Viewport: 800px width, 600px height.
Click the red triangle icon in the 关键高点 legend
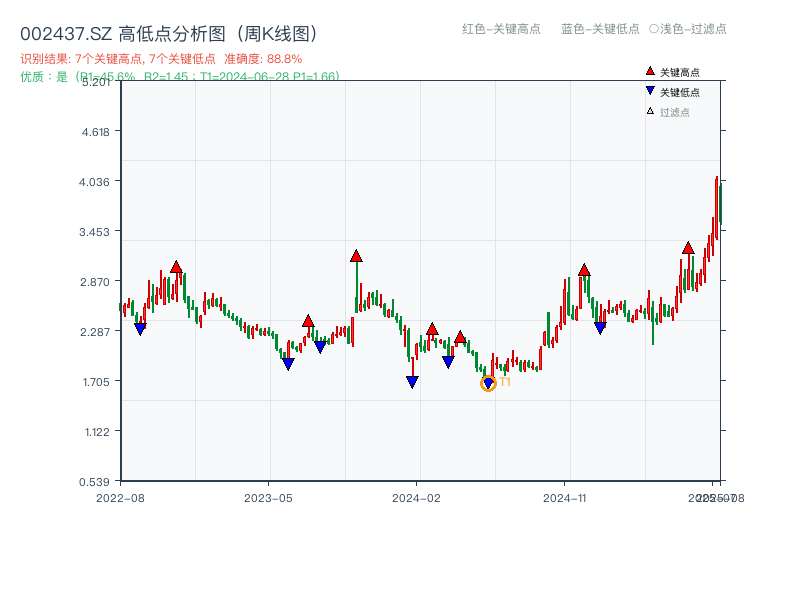tap(650, 71)
